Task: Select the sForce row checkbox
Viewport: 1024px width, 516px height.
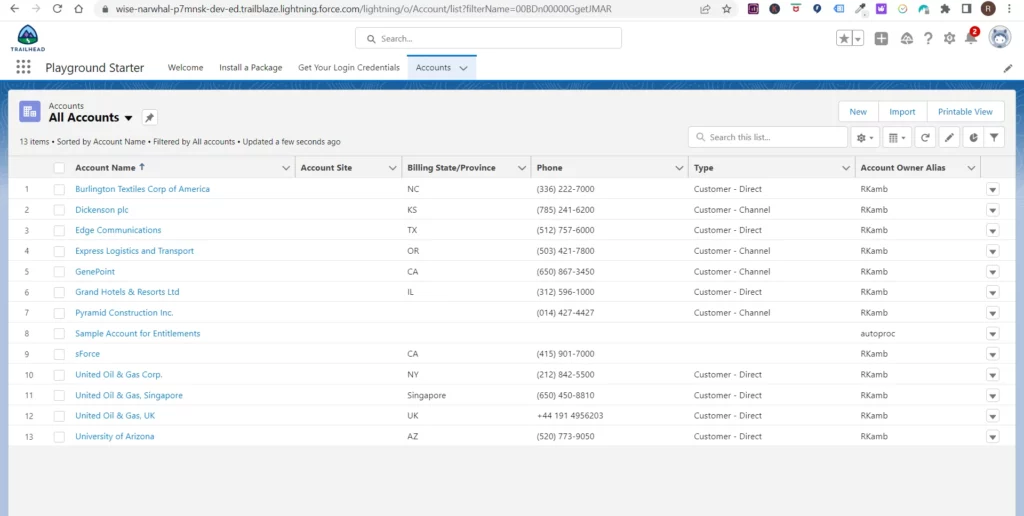Action: [x=59, y=354]
